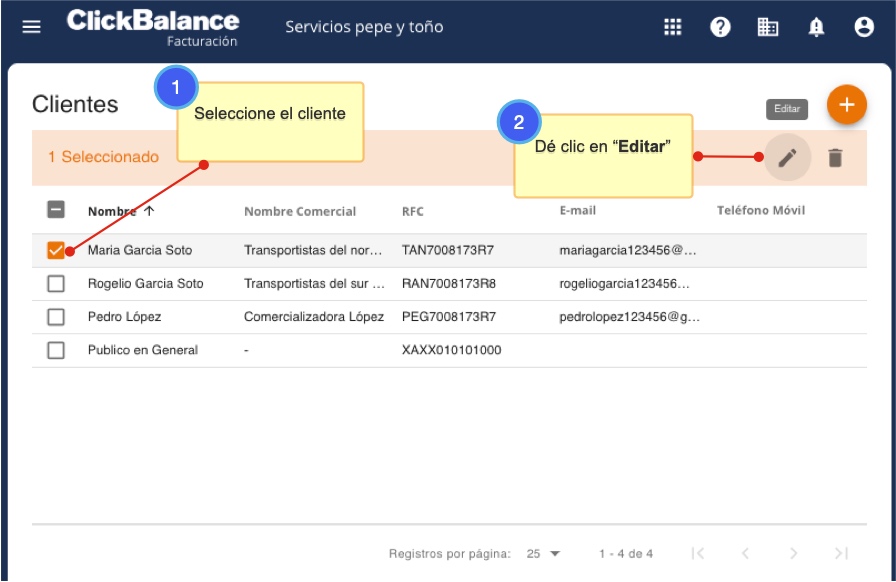The width and height of the screenshot is (896, 582).
Task: Click the ClickBalance Facturación logo
Action: coord(153,27)
